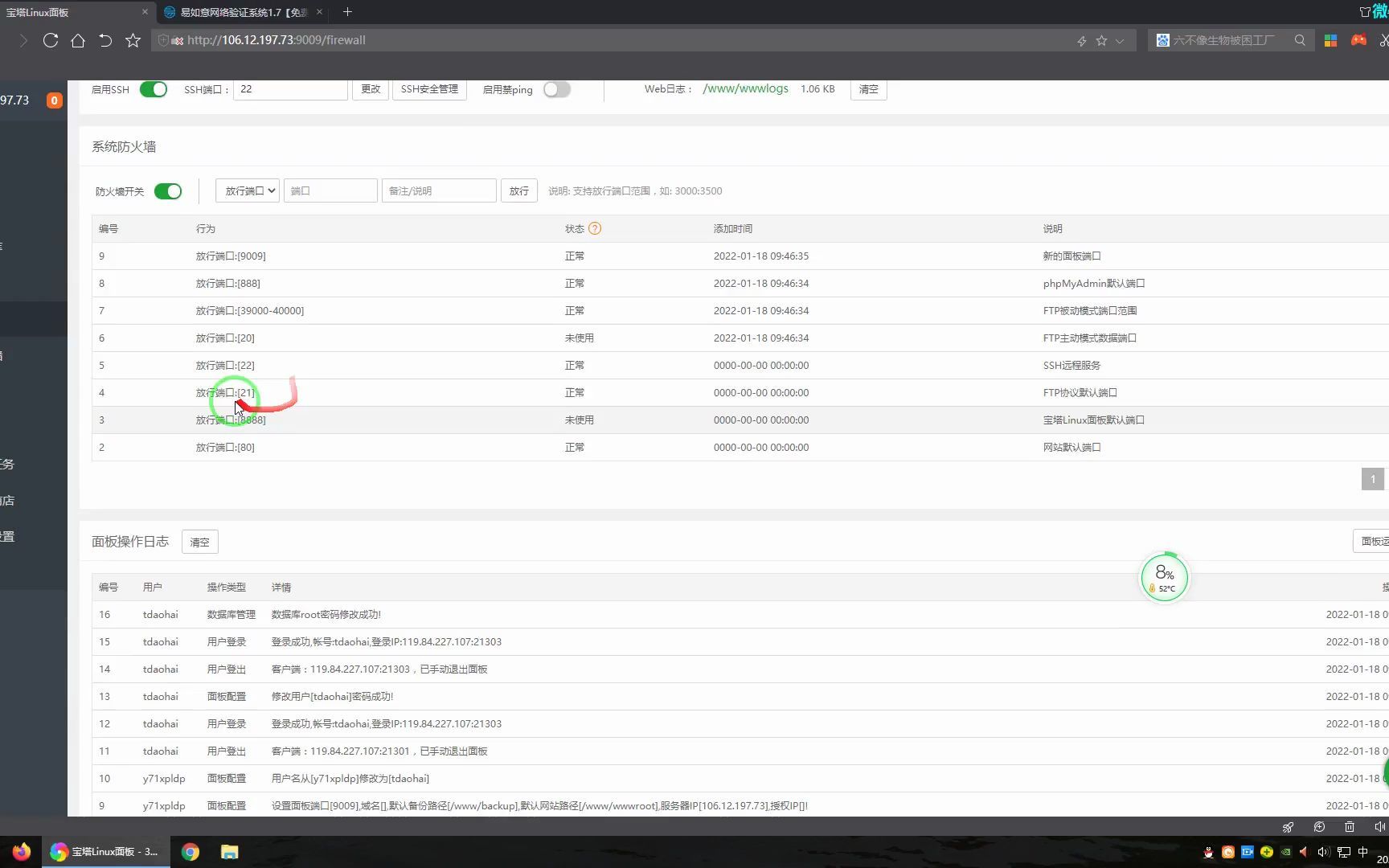
Task: Bookmark this page with the address bar star
Action: click(x=1101, y=40)
